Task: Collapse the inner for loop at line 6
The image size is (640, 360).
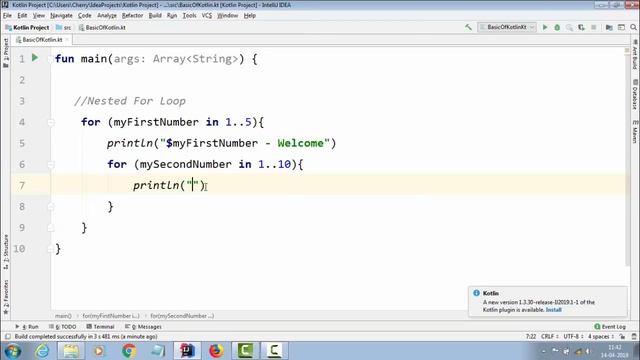Action: (x=51, y=164)
